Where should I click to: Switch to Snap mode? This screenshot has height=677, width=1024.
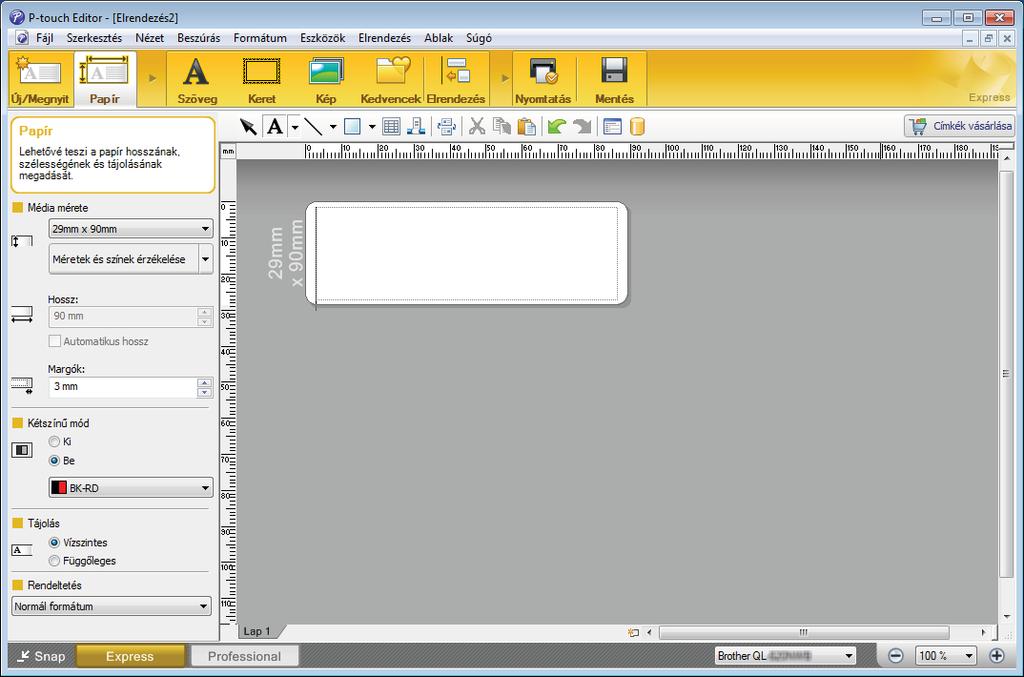pyautogui.click(x=41, y=656)
